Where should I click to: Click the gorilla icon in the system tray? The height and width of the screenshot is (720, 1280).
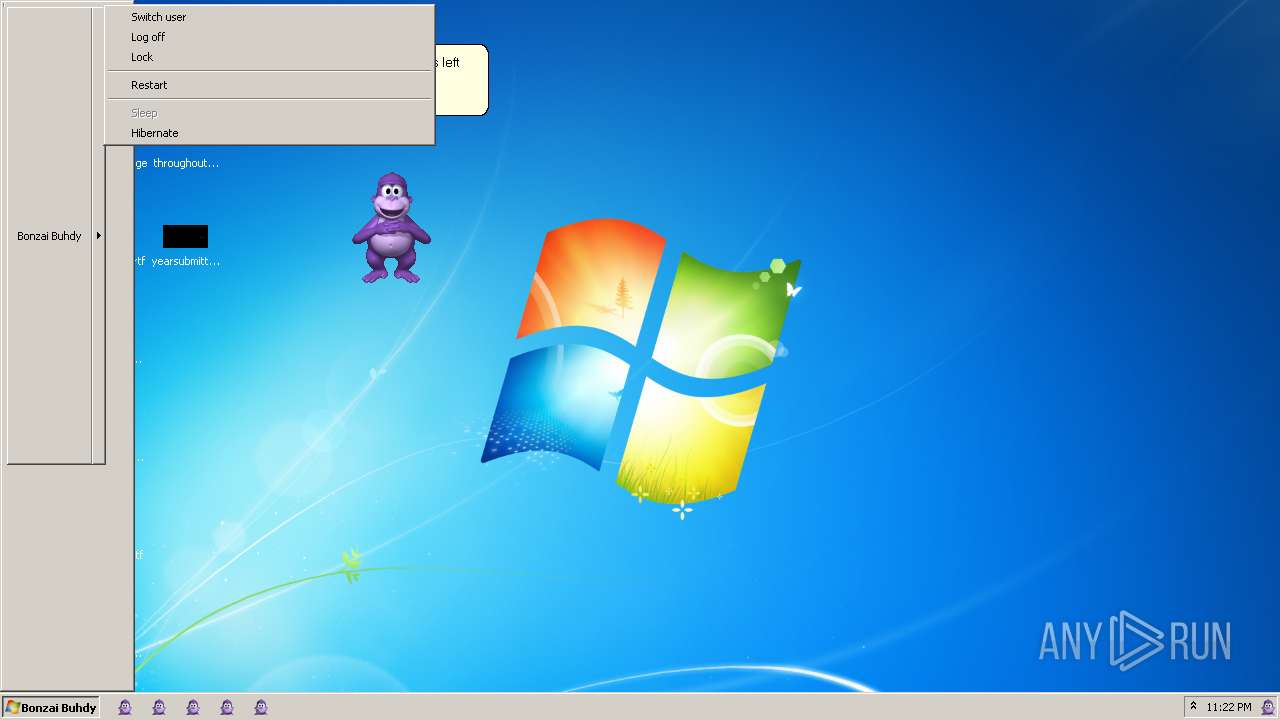(1268, 707)
